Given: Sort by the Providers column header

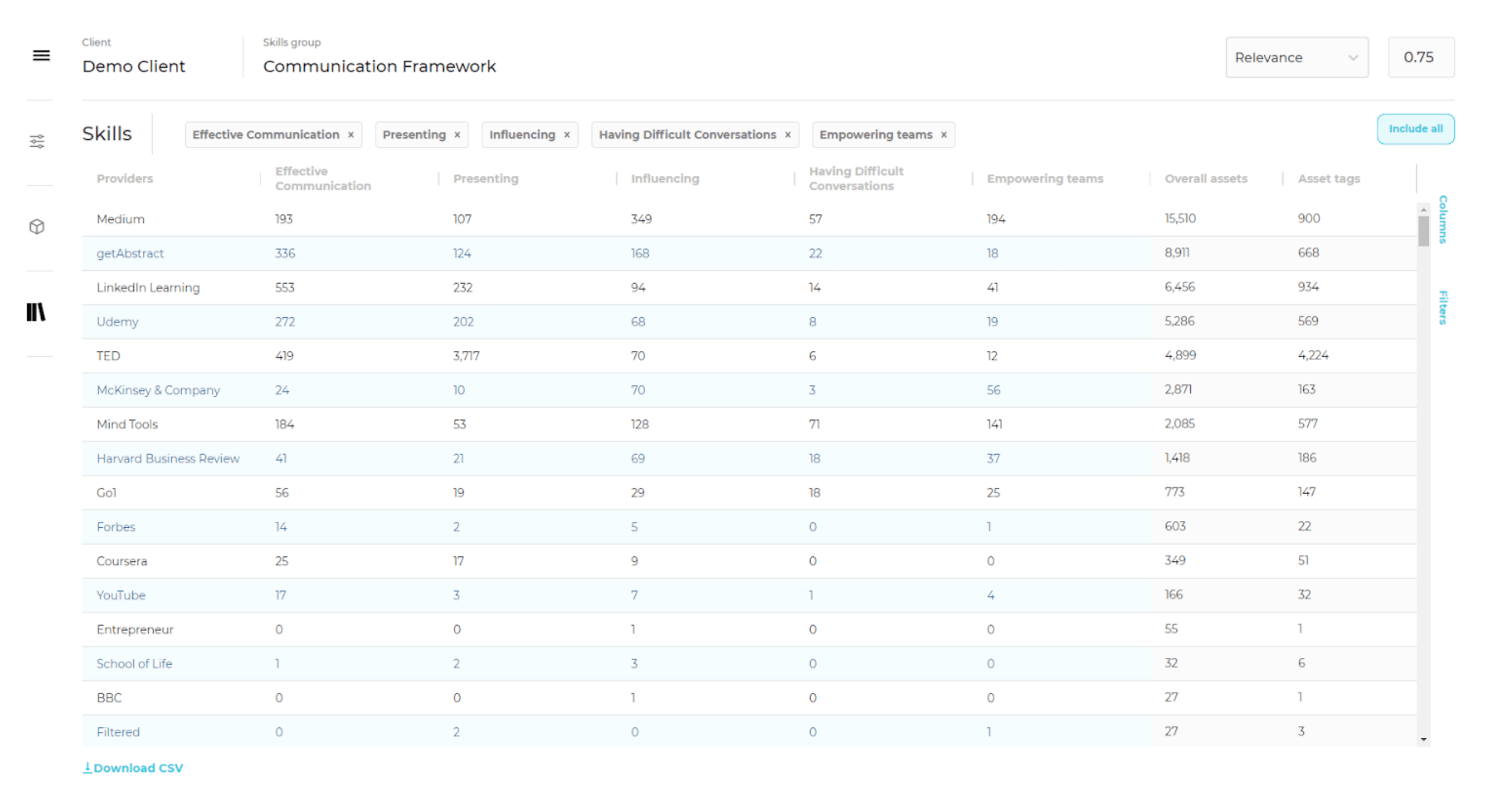Looking at the screenshot, I should pyautogui.click(x=125, y=179).
